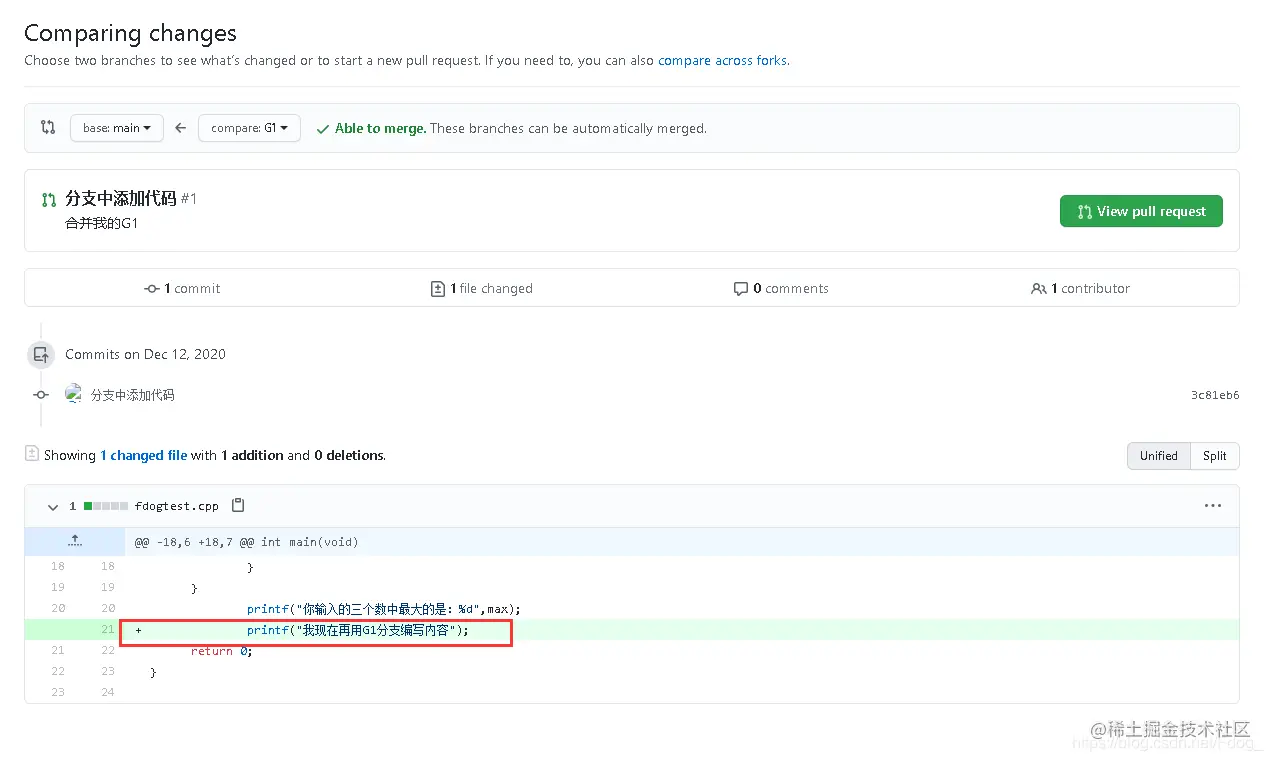Click the Comparing changes heading
1272x761 pixels.
click(130, 33)
